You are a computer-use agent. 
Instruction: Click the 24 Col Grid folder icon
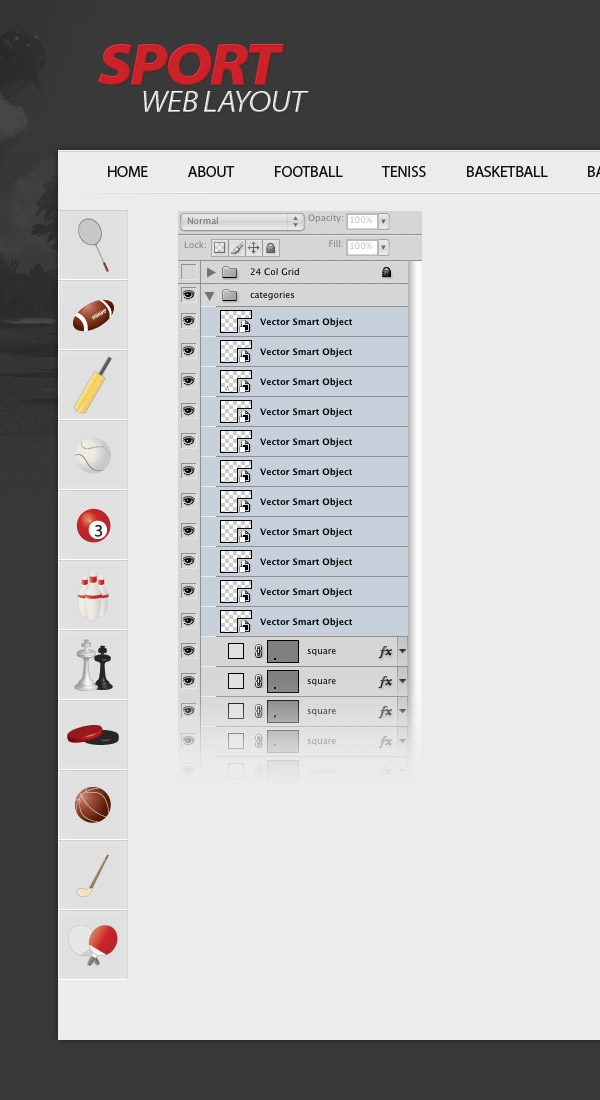click(229, 272)
